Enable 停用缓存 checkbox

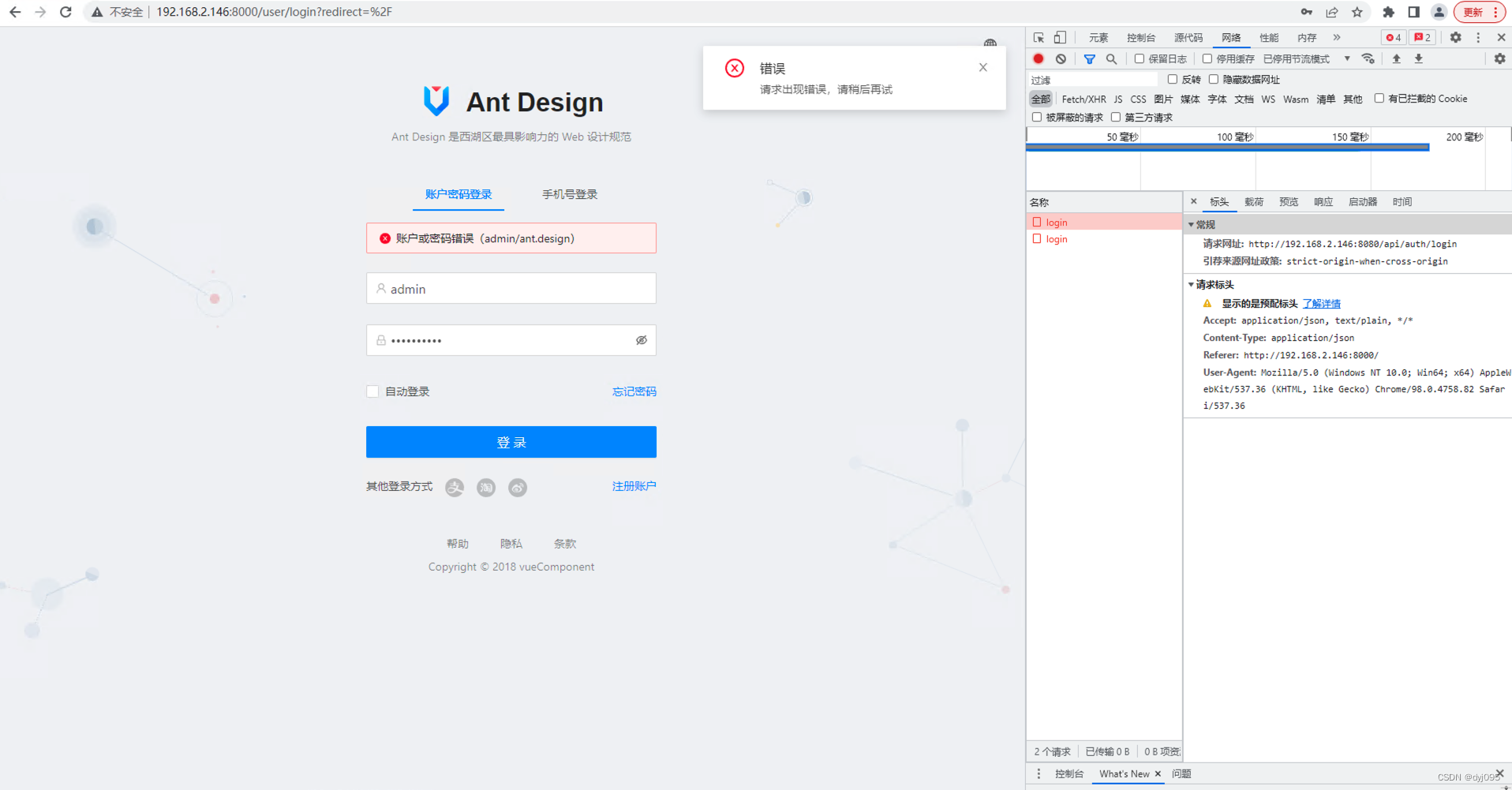pos(1207,58)
